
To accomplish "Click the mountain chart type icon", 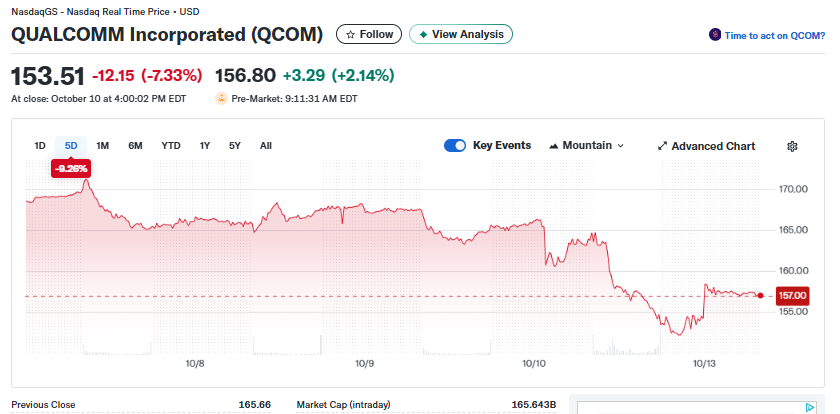I will [554, 146].
